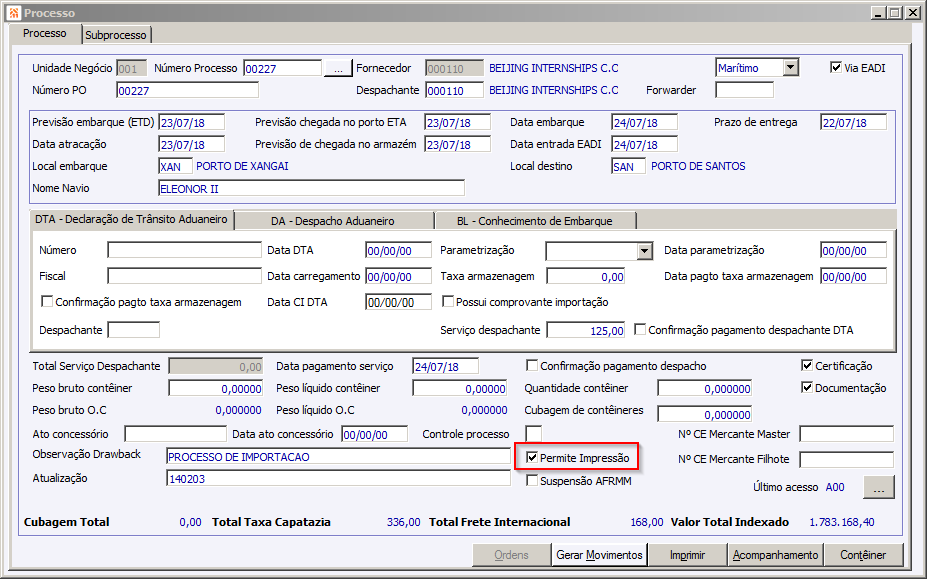
Task: Open BL - Conhecimento de Embarque tab
Action: [x=534, y=221]
